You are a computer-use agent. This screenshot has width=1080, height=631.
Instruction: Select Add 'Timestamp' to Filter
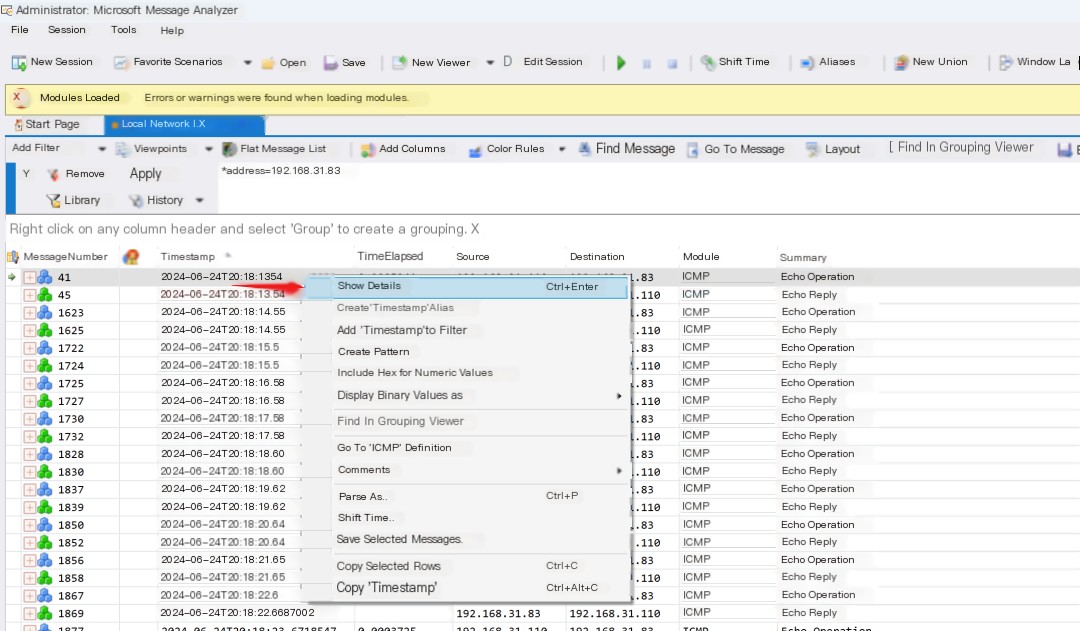[x=402, y=331]
